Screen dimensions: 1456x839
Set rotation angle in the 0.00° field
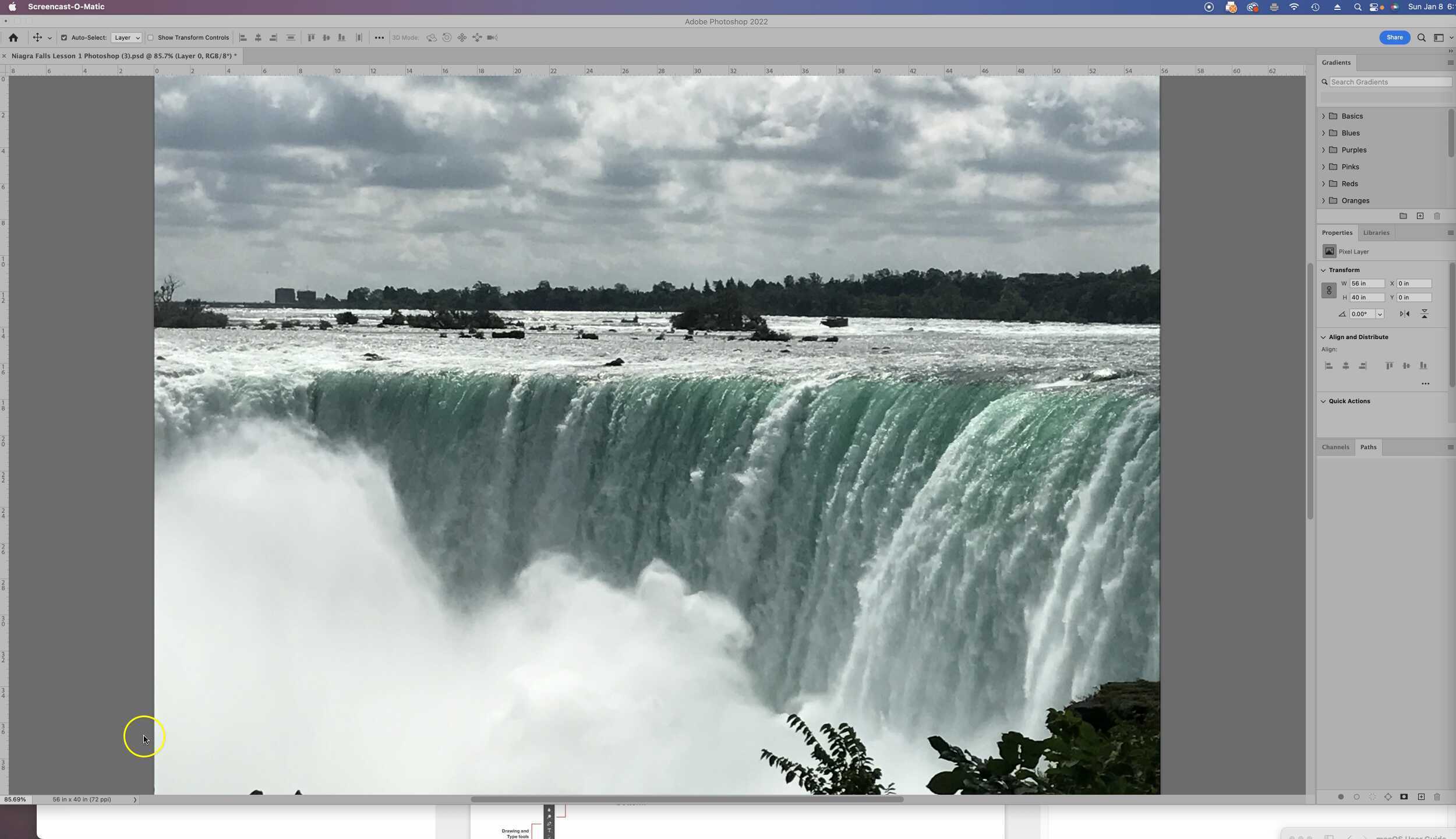tap(1362, 313)
